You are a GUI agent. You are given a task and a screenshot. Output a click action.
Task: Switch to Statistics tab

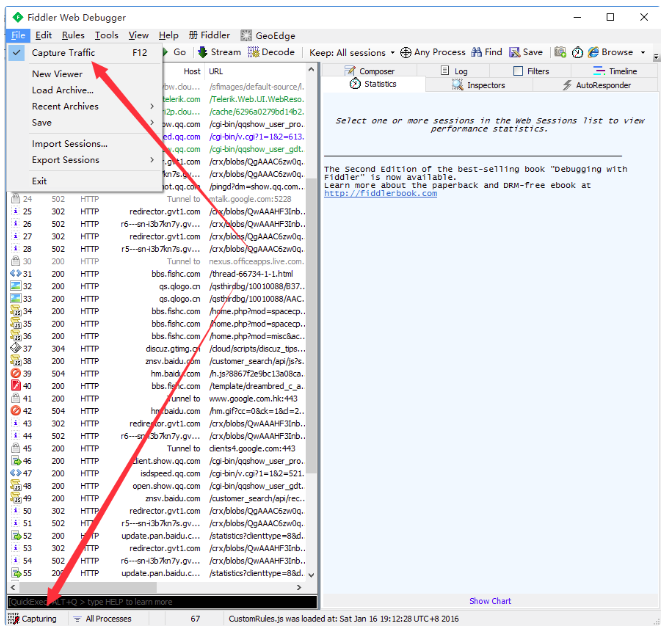(x=373, y=84)
